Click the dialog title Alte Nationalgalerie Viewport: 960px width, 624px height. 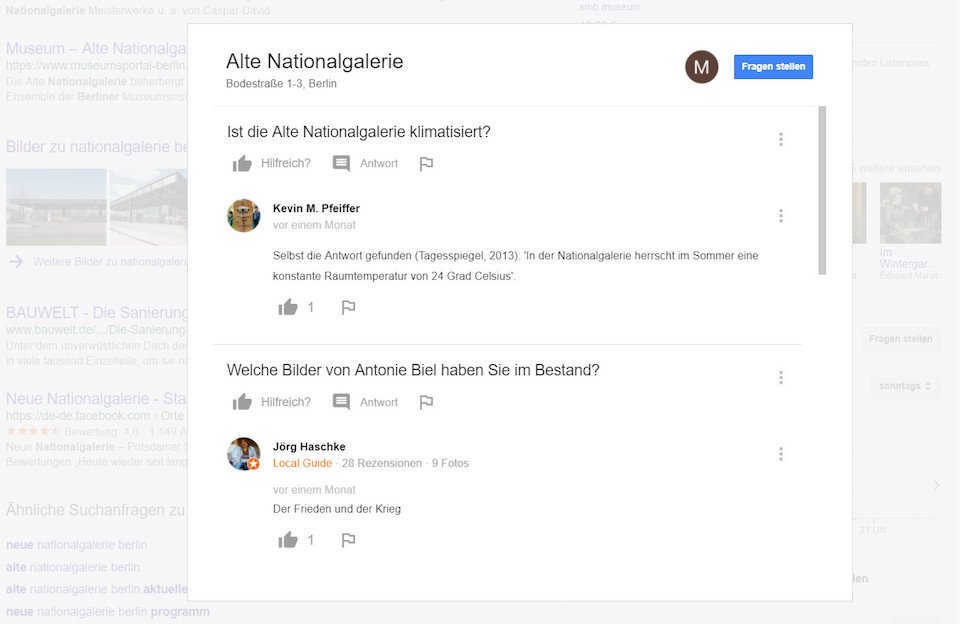point(315,61)
